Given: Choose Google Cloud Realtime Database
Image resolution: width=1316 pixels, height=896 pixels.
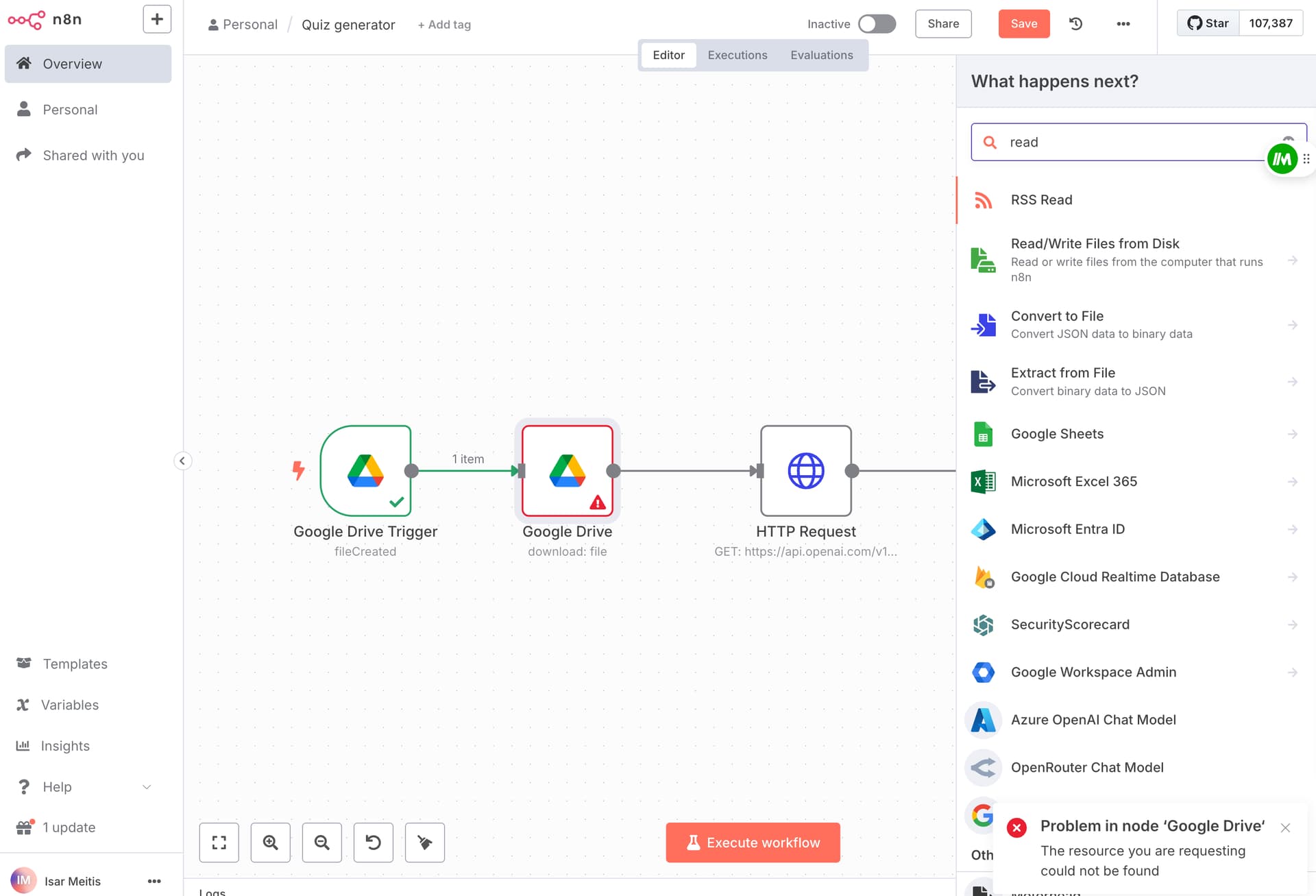Looking at the screenshot, I should coord(1136,577).
